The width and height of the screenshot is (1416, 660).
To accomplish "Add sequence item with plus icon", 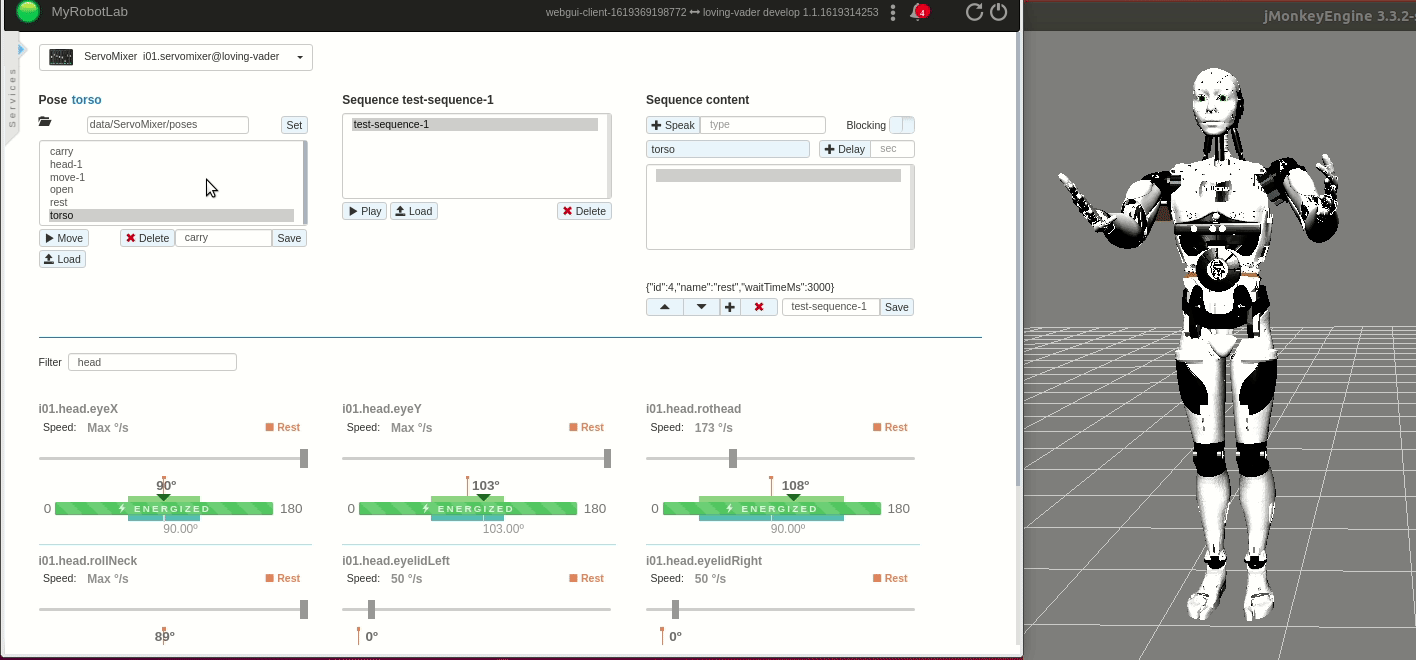I will click(x=730, y=307).
